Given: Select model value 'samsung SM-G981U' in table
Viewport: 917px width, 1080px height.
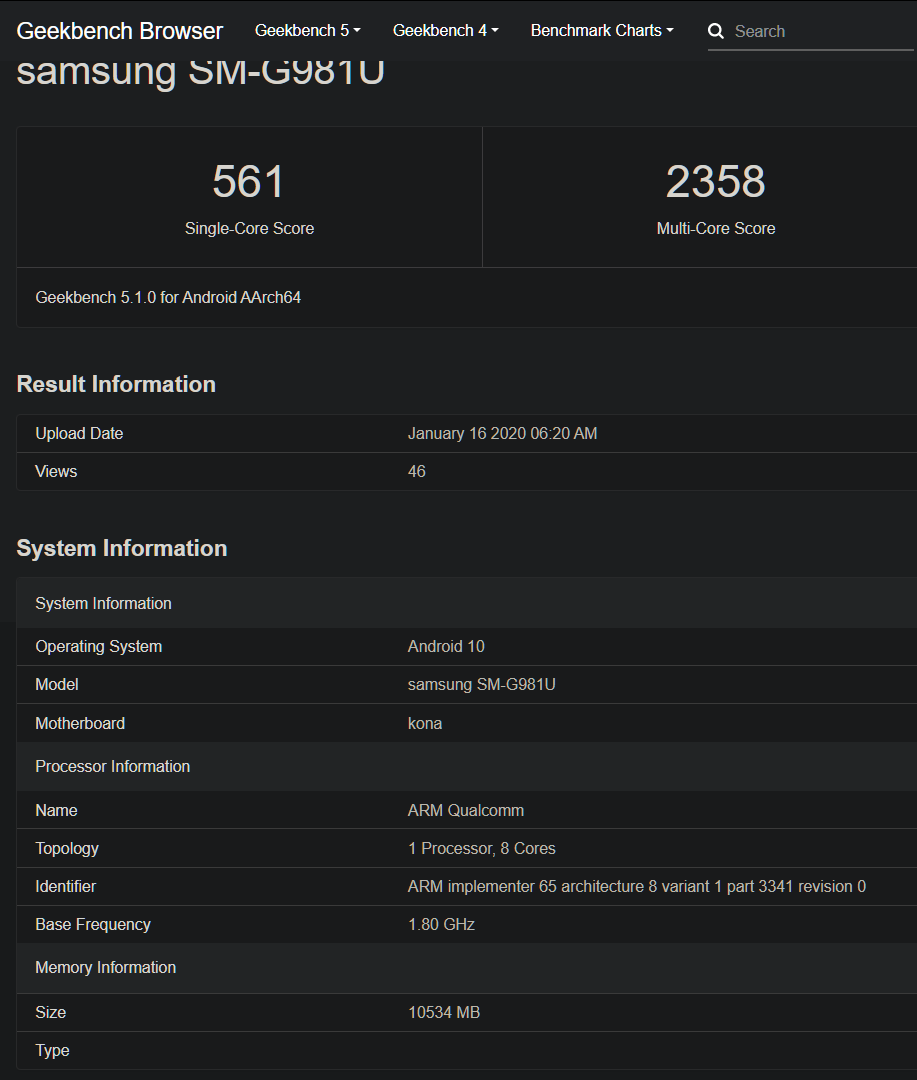Looking at the screenshot, I should tap(482, 684).
